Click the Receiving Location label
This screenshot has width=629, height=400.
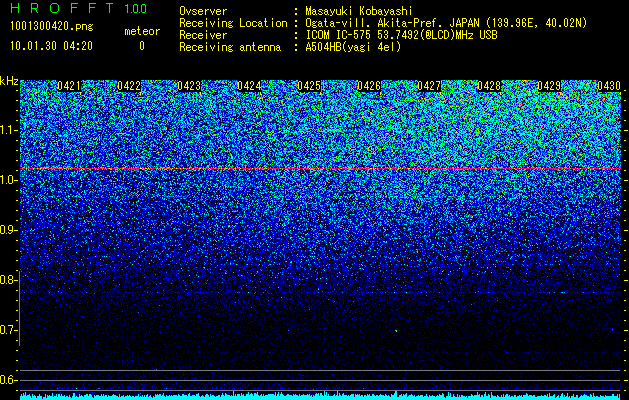233,23
